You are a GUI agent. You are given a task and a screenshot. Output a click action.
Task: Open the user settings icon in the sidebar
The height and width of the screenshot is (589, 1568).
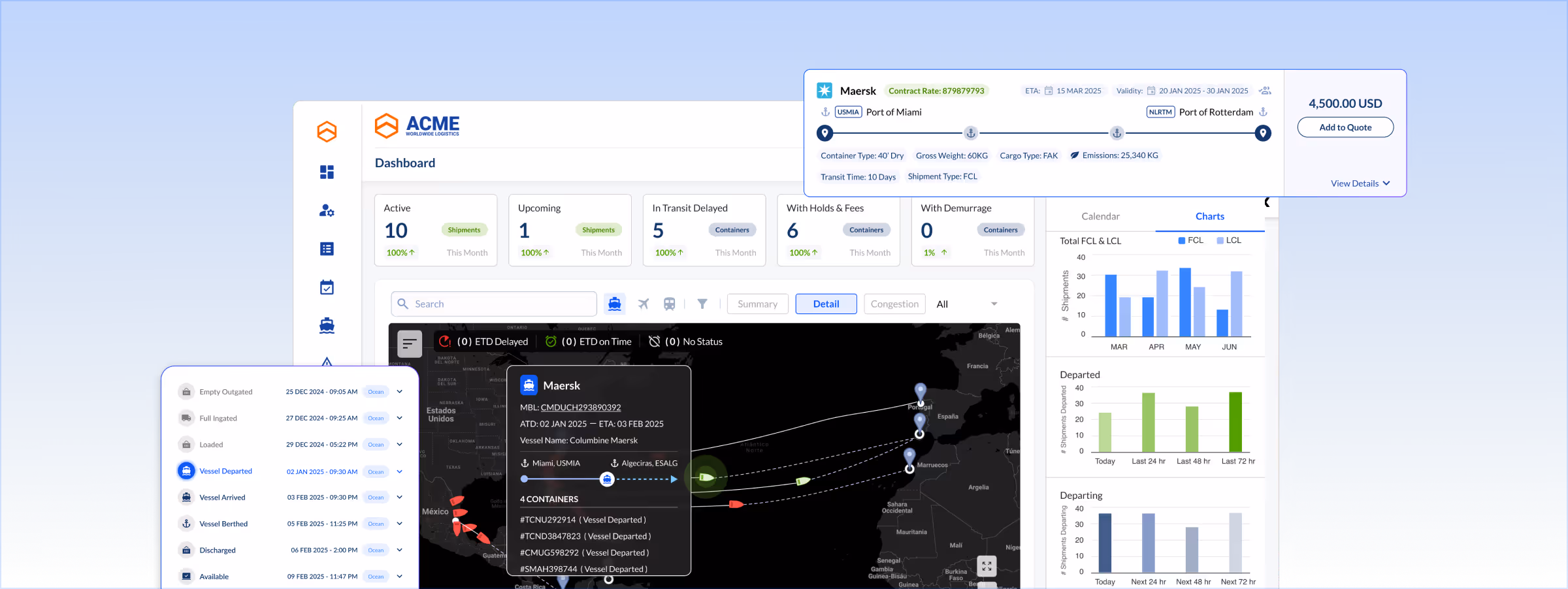point(327,210)
